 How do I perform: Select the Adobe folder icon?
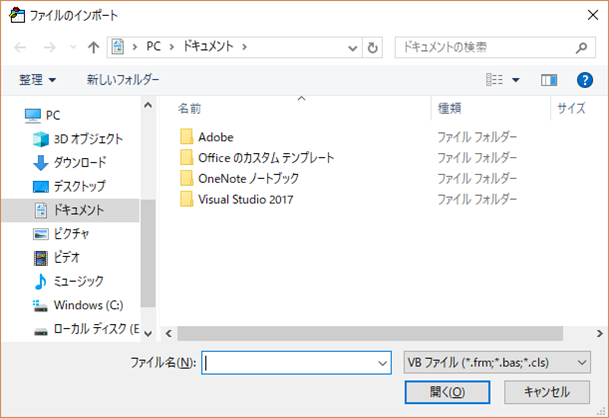point(186,137)
